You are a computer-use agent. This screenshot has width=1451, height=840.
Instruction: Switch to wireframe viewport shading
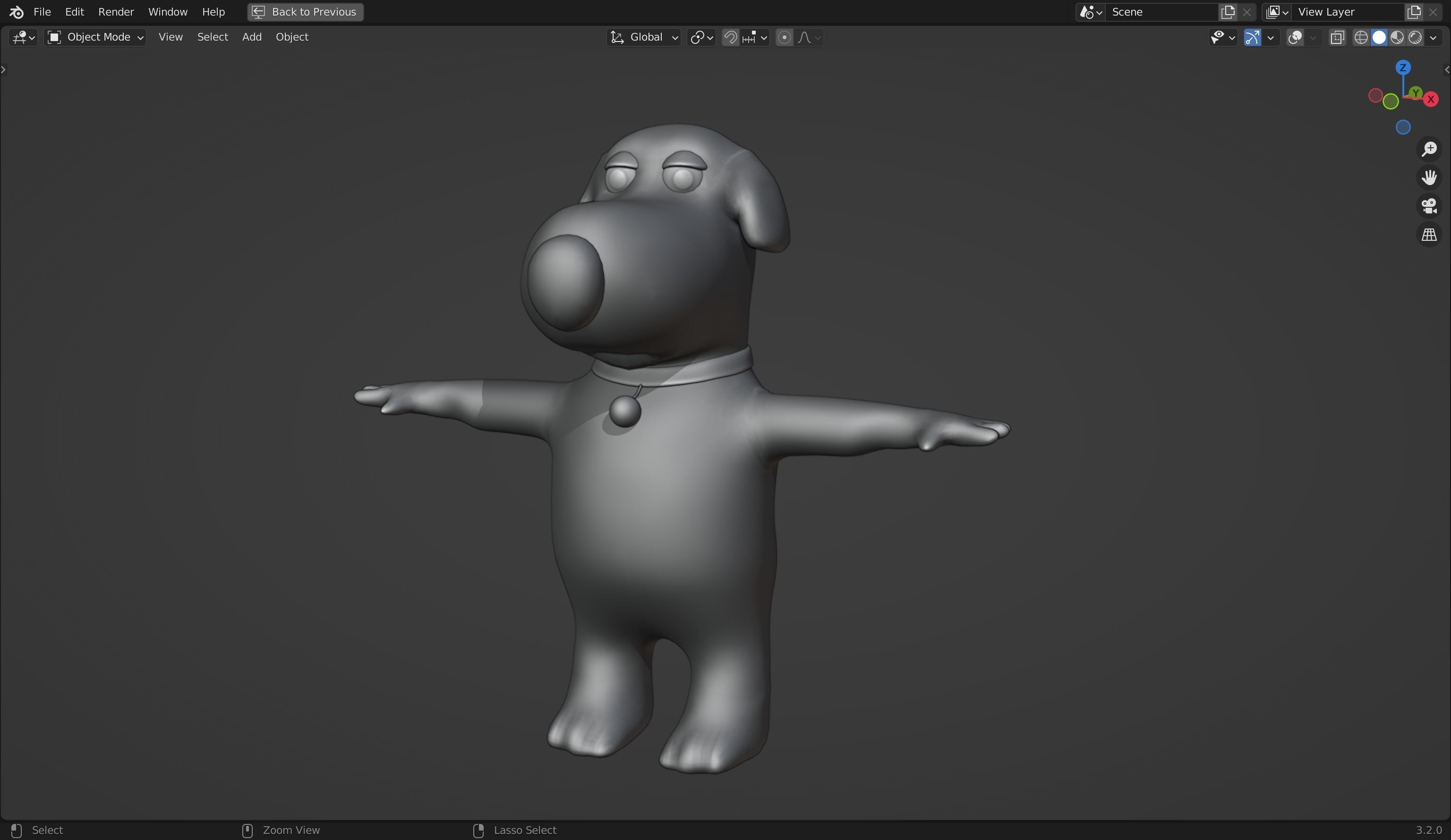point(1361,37)
